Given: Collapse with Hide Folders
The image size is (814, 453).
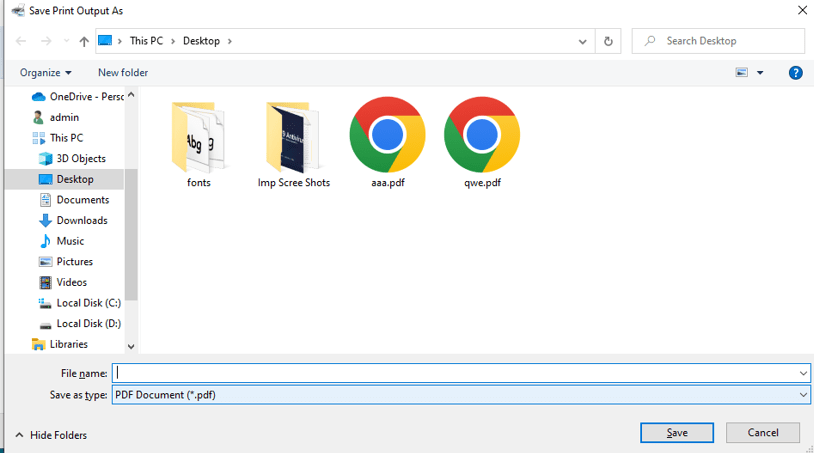Looking at the screenshot, I should pos(51,435).
